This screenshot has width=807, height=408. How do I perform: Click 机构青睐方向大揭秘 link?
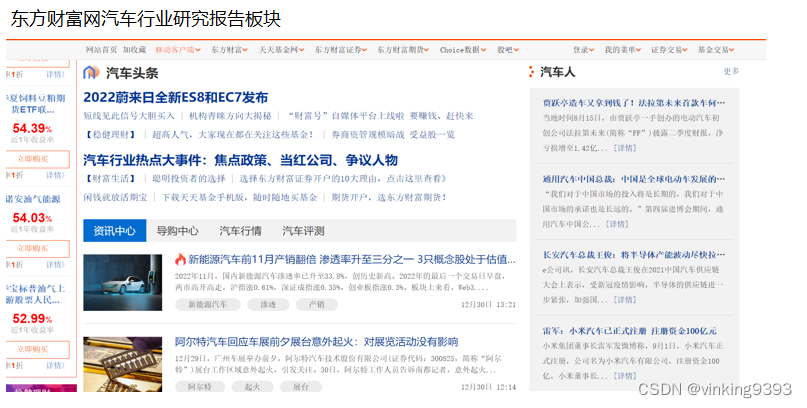(x=230, y=116)
